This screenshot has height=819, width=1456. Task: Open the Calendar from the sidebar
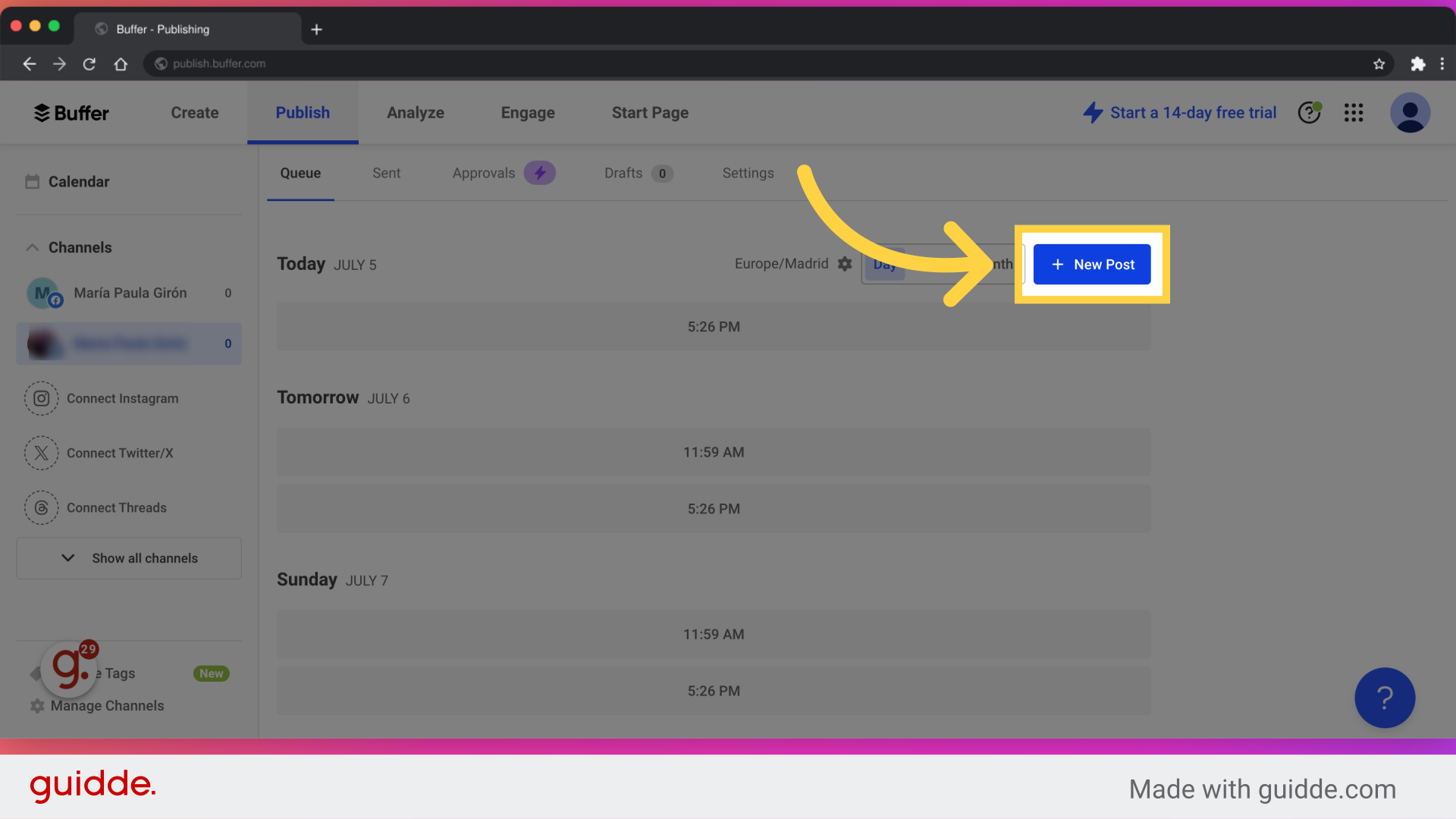pos(78,181)
